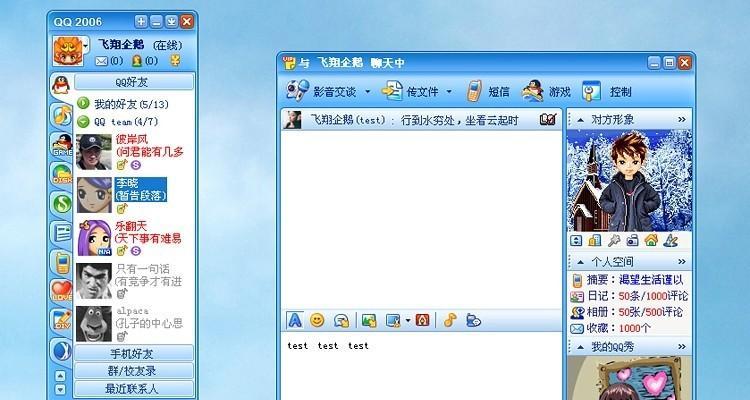Click the screen capture icon
750x400 pixels.
click(x=394, y=321)
